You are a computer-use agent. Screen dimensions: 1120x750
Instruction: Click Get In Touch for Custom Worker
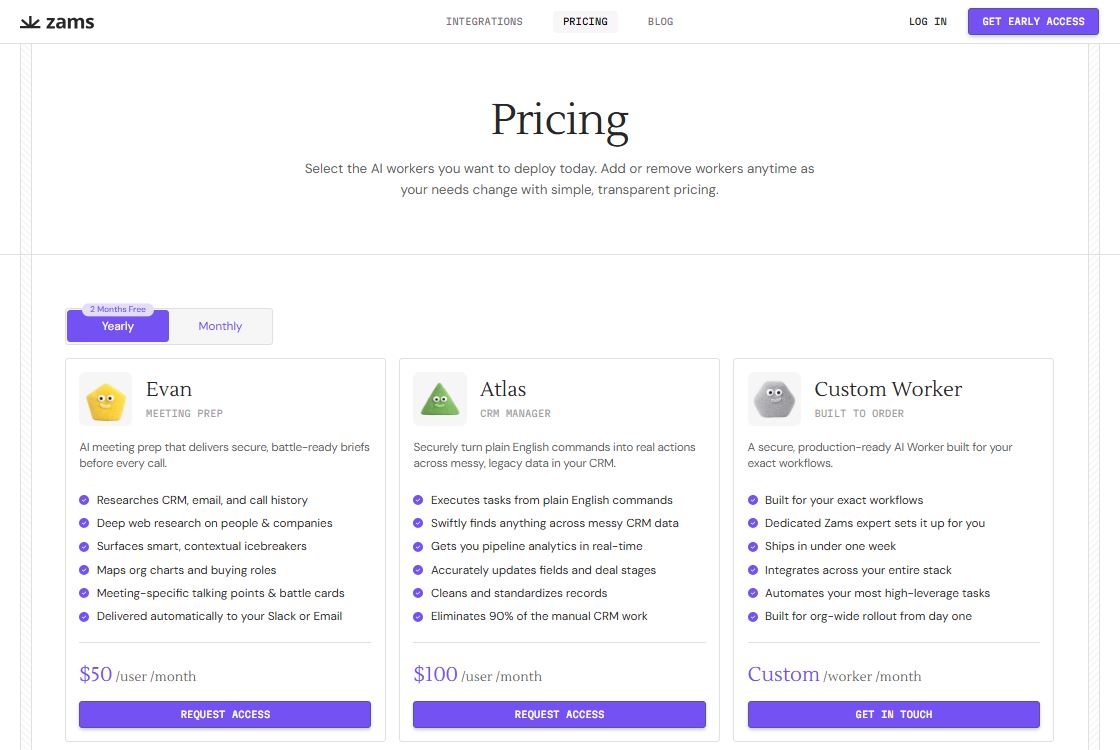tap(893, 715)
